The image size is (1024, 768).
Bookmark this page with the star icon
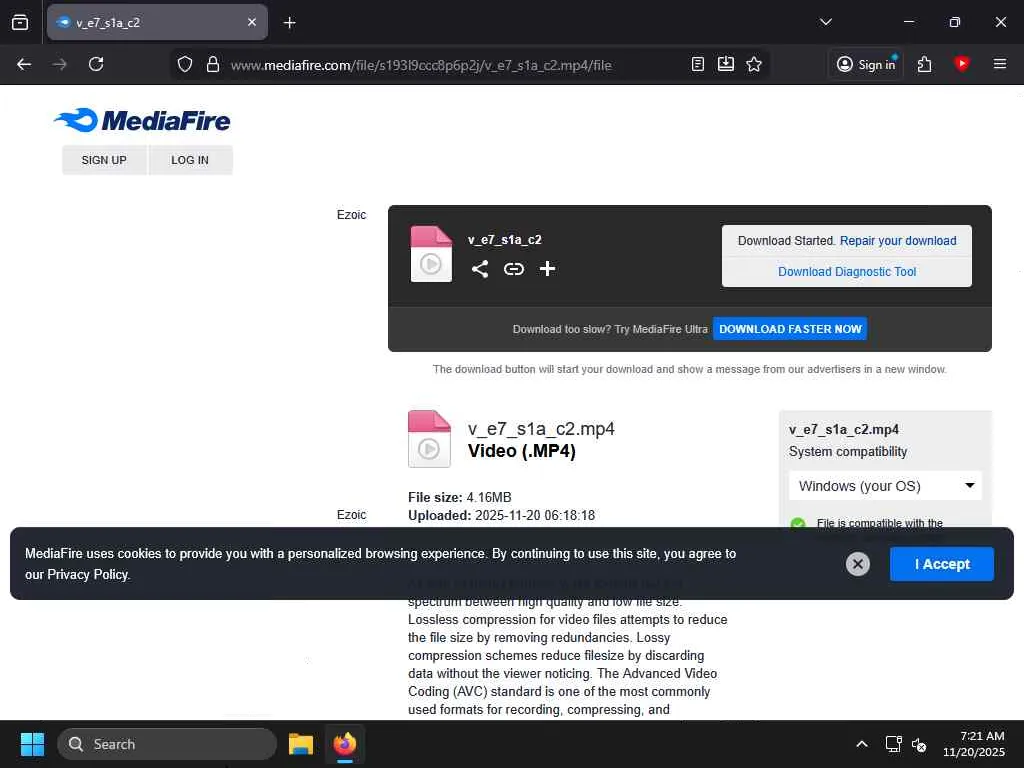click(x=754, y=64)
